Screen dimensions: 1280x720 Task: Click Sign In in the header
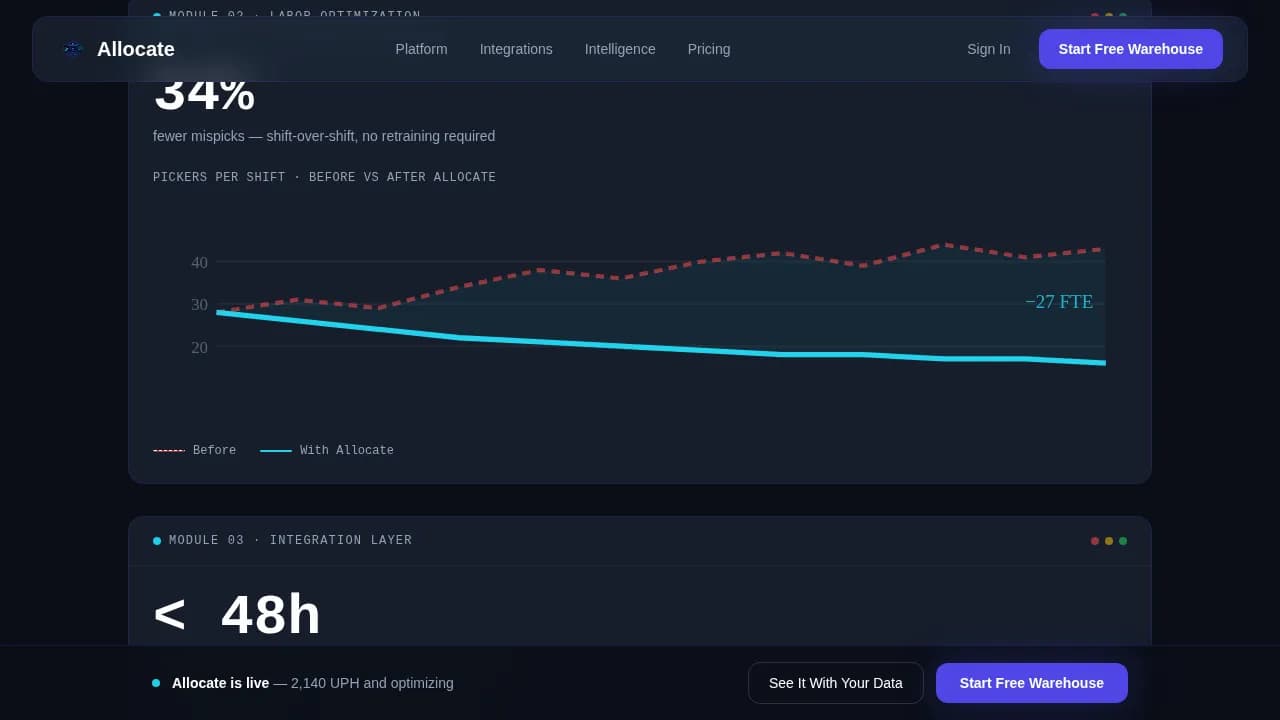988,49
